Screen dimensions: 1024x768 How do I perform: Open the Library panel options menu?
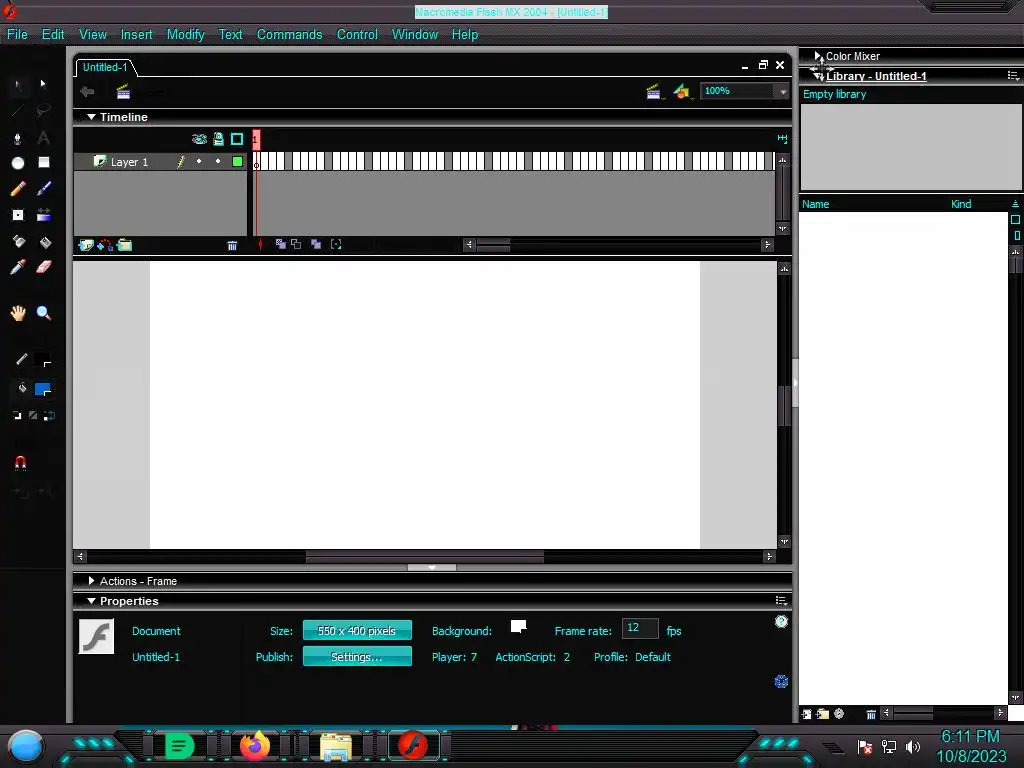1013,76
